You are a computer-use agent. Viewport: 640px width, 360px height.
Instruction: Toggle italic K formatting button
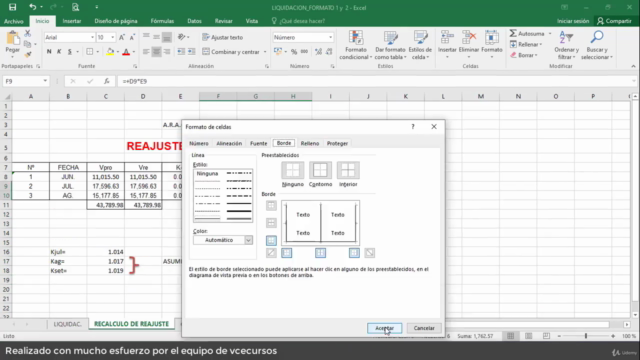[x=59, y=51]
